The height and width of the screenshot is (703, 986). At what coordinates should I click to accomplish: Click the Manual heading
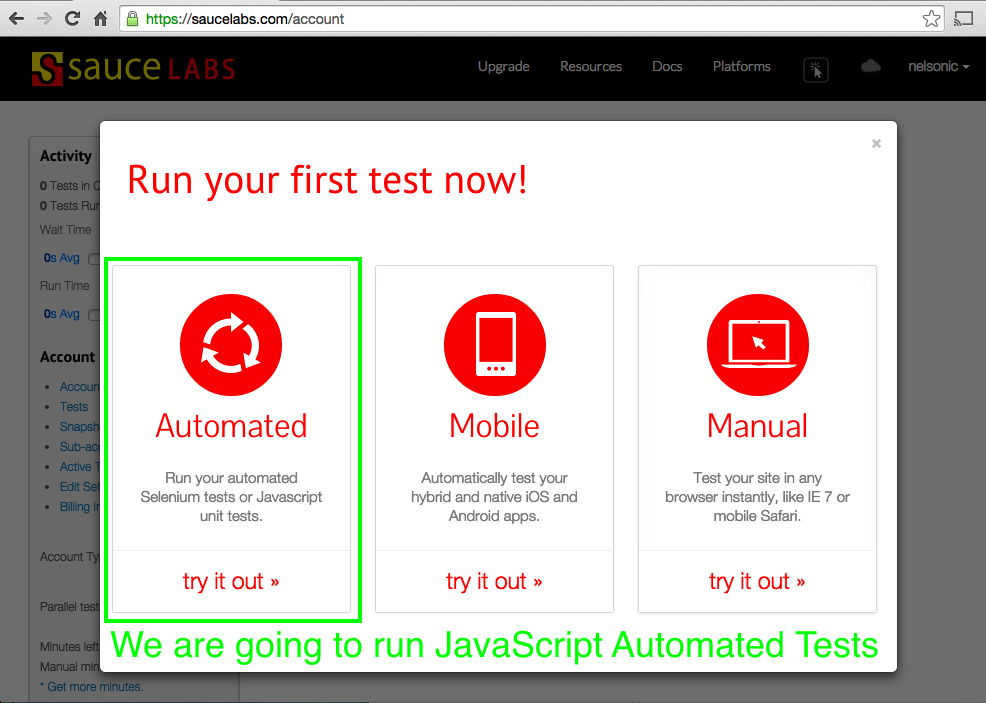[757, 426]
